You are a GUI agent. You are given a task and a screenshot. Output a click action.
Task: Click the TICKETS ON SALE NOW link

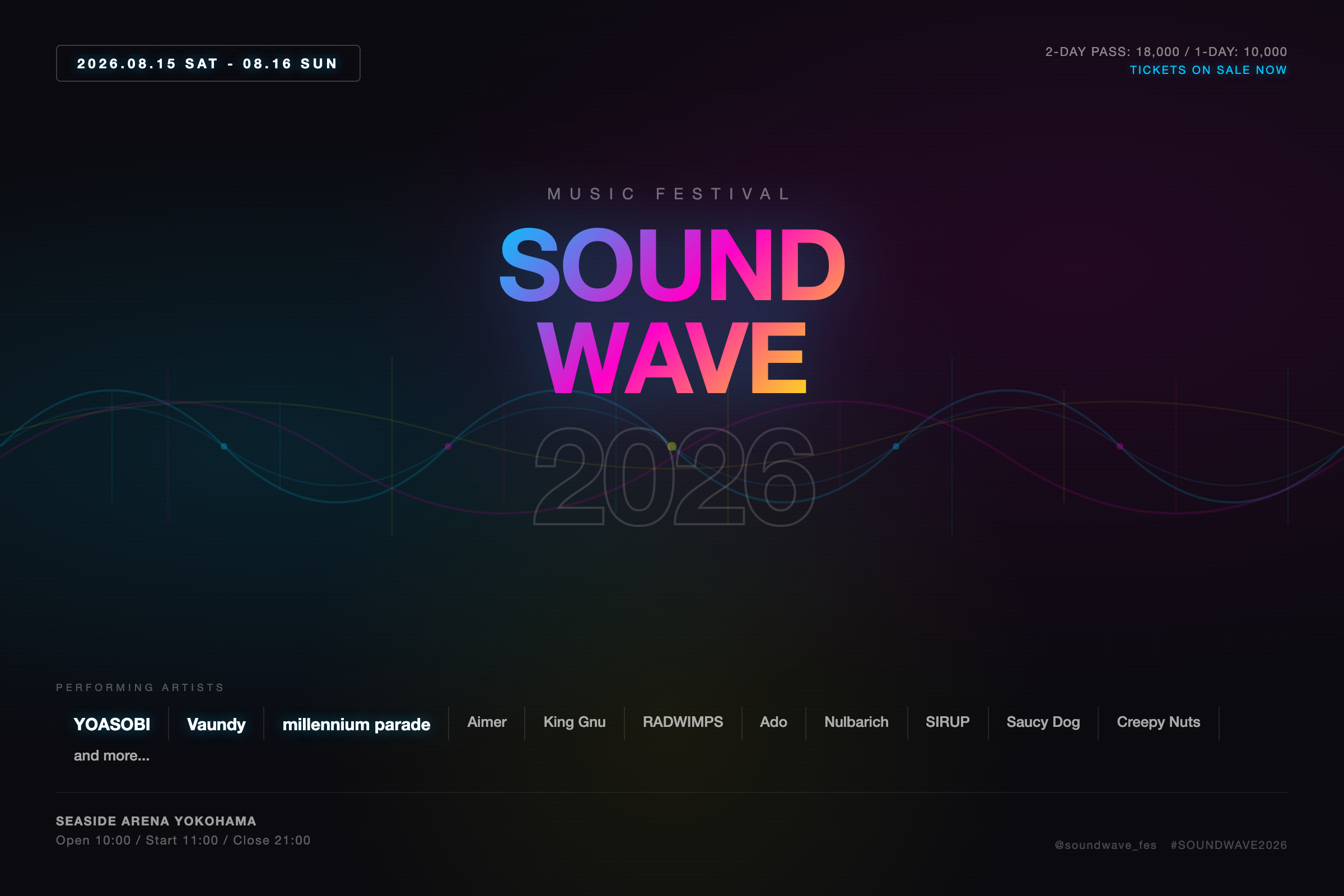(1207, 69)
